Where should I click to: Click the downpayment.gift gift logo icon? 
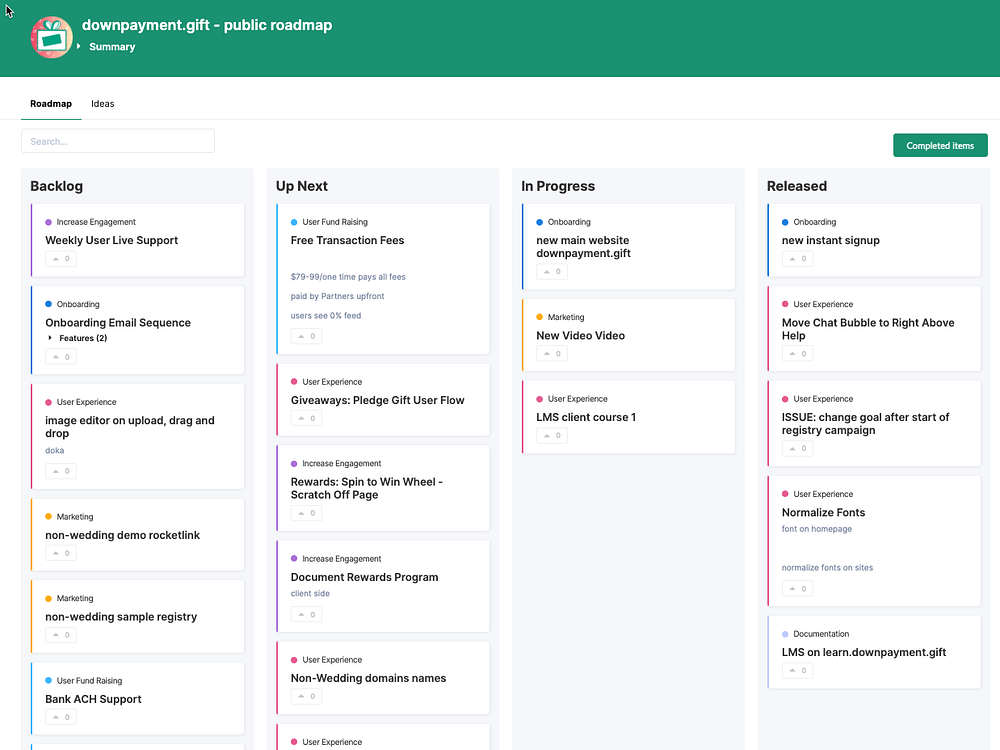point(52,38)
